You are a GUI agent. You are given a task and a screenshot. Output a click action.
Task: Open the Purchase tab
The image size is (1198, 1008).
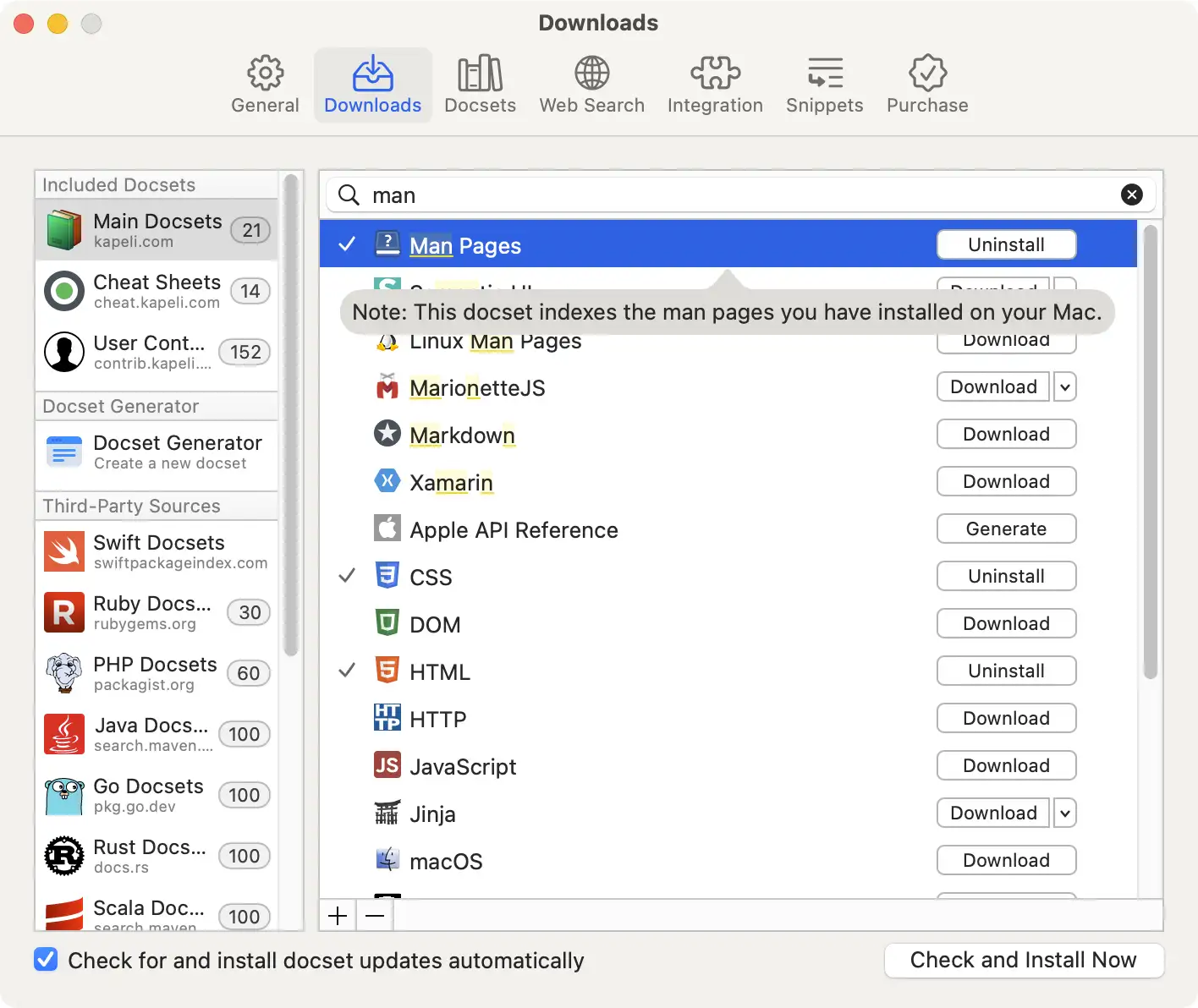[x=927, y=85]
